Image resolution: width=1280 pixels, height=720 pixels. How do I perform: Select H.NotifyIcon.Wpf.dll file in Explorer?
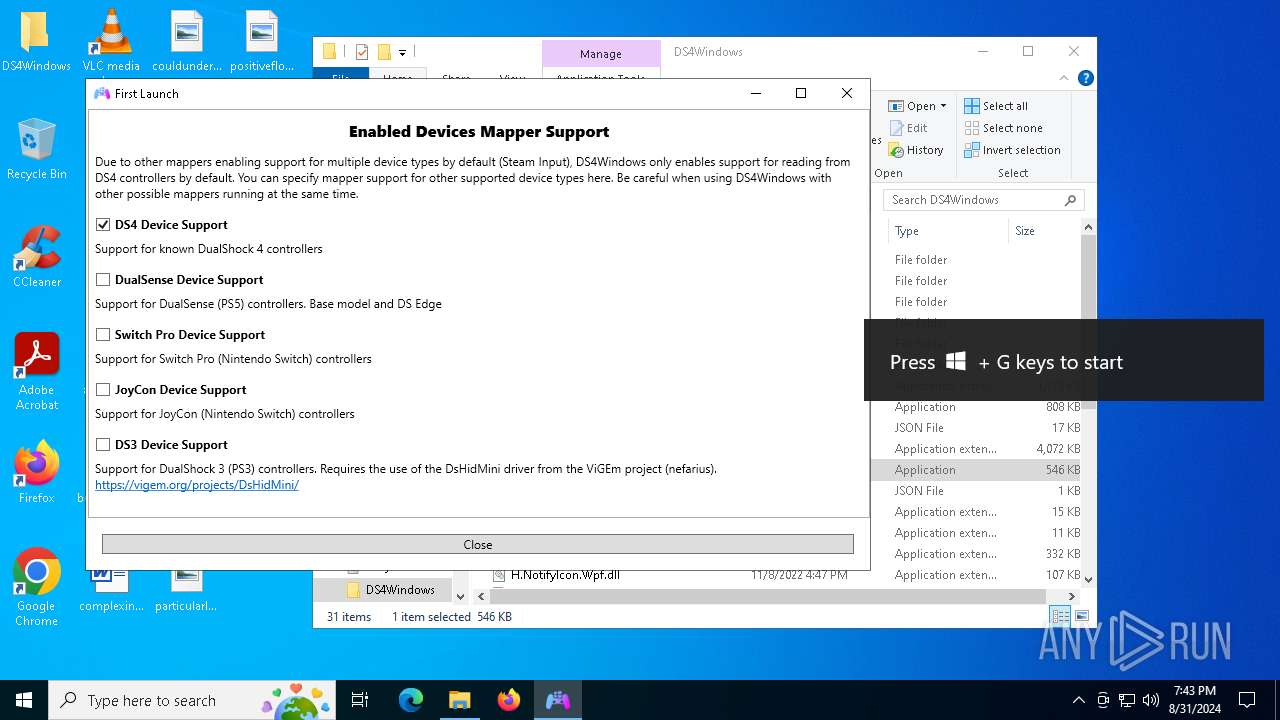[565, 575]
